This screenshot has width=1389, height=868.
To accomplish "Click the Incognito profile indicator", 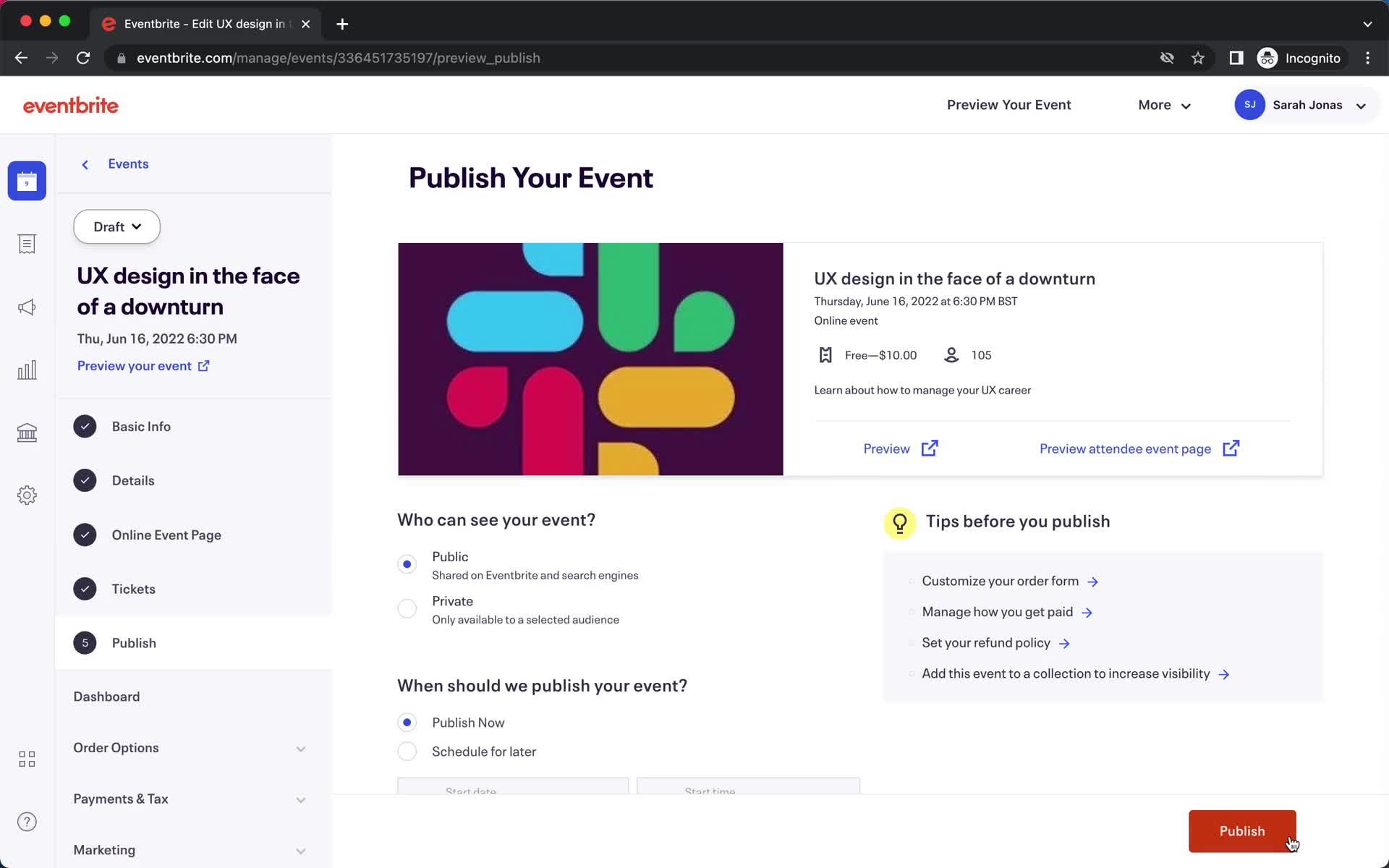I will coord(1300,58).
